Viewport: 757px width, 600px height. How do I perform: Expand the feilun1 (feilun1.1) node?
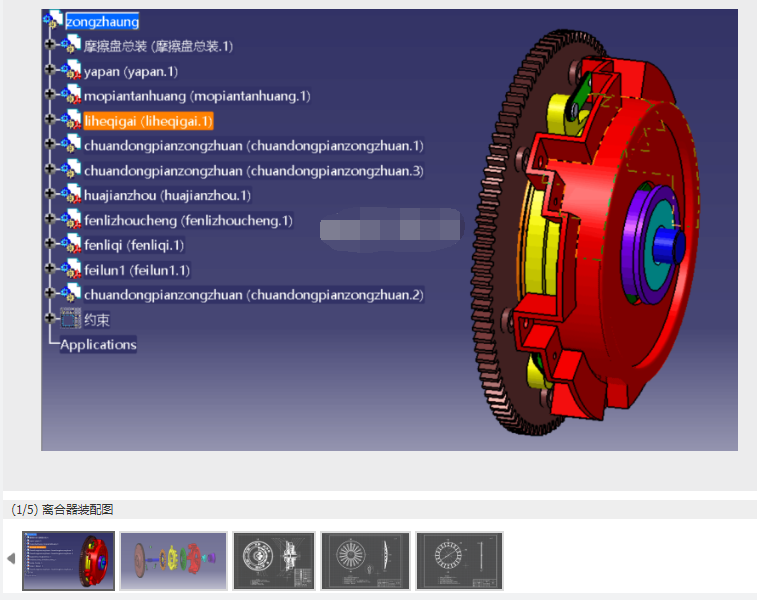click(x=50, y=268)
